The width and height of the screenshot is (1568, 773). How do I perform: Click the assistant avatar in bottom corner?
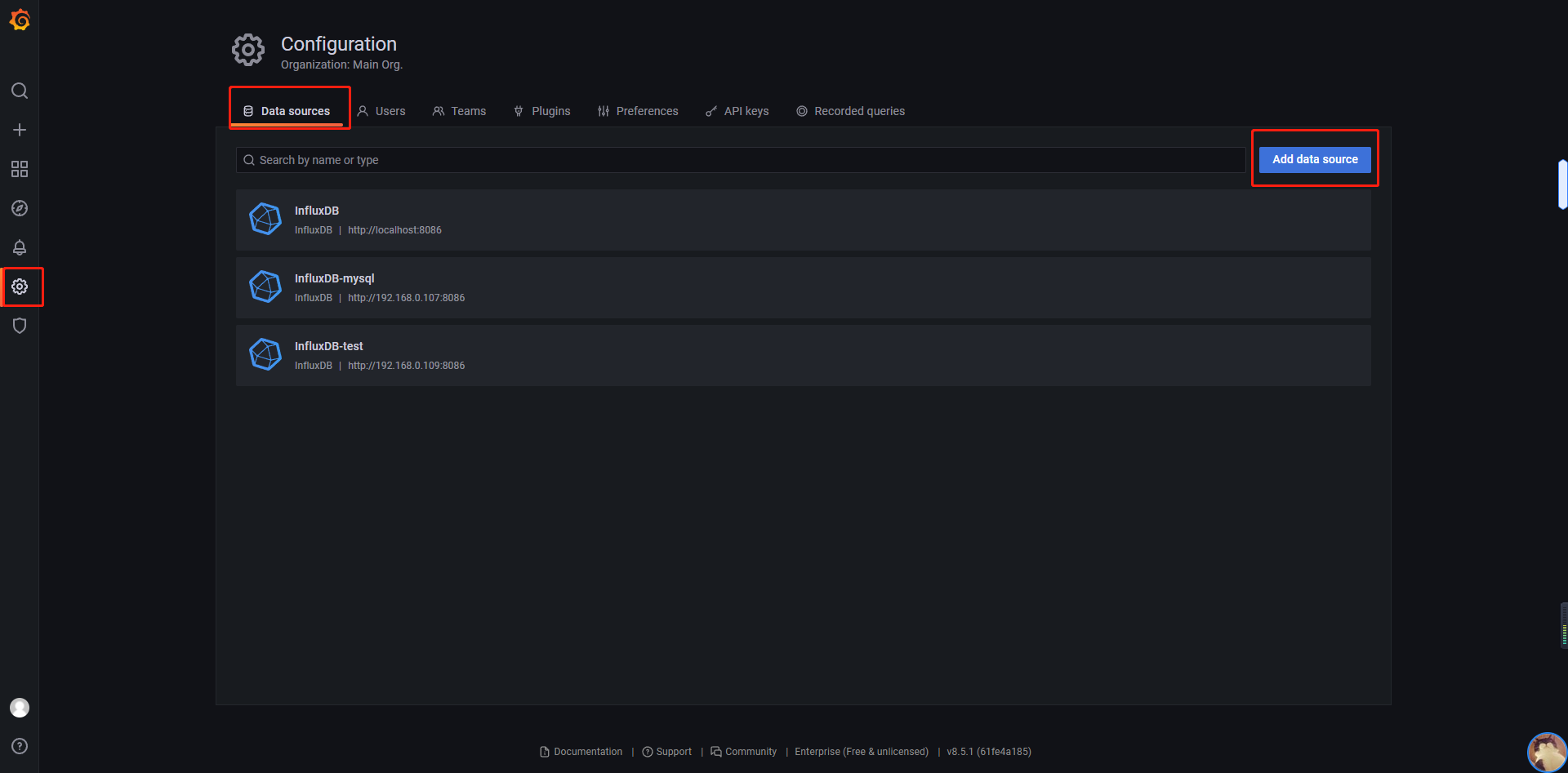tap(1547, 752)
